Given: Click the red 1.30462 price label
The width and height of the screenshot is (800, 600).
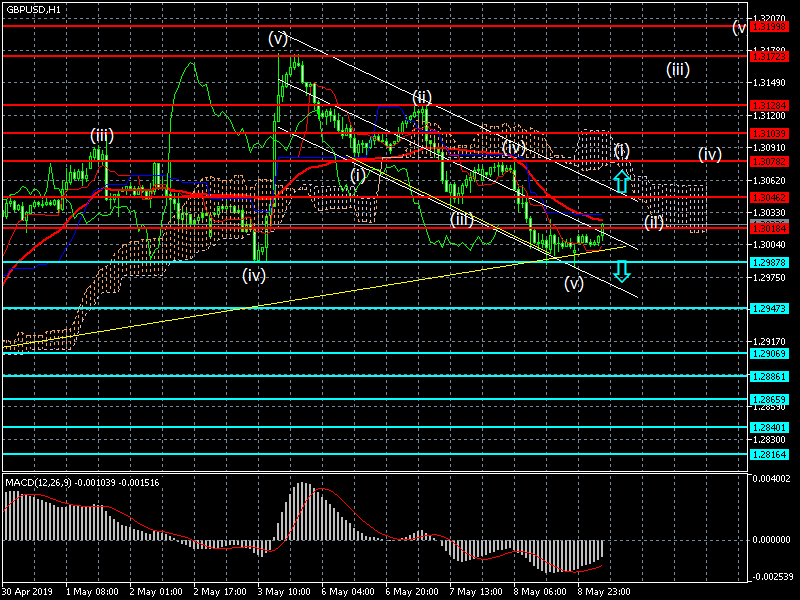Looking at the screenshot, I should point(769,197).
